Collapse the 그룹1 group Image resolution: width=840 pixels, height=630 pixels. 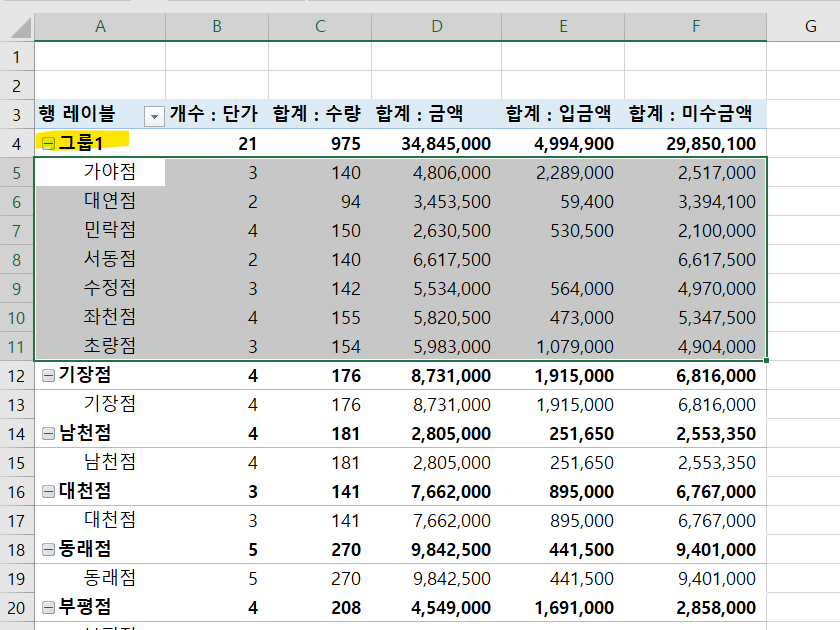(48, 144)
